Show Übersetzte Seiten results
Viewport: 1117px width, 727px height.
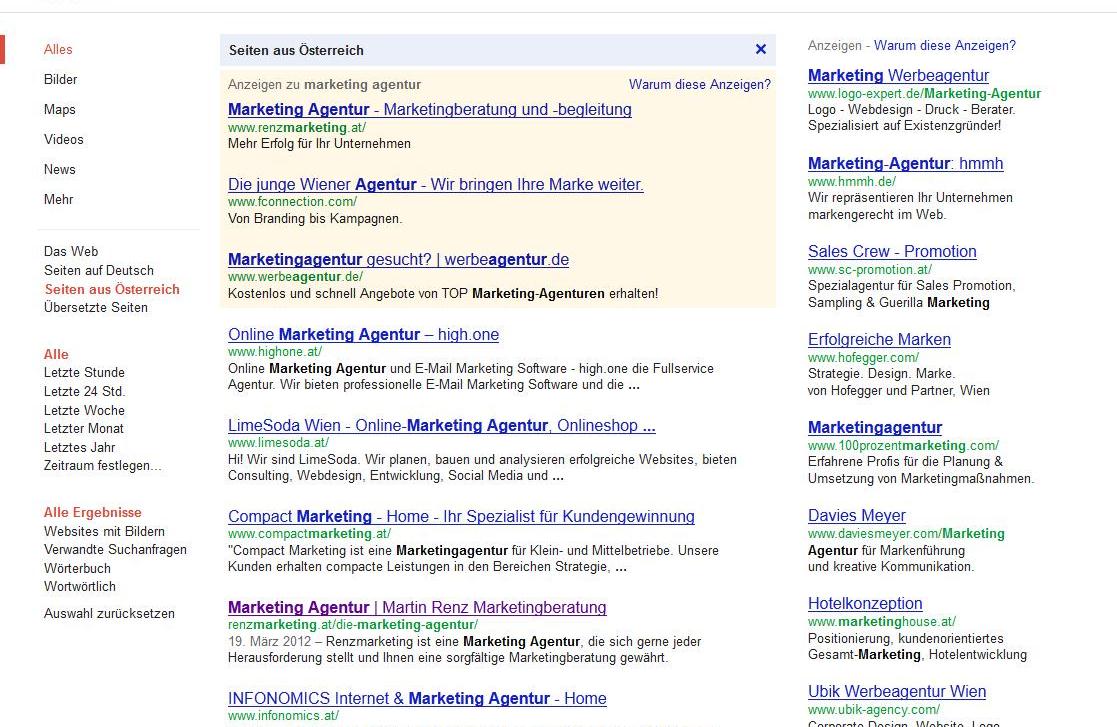(x=96, y=307)
